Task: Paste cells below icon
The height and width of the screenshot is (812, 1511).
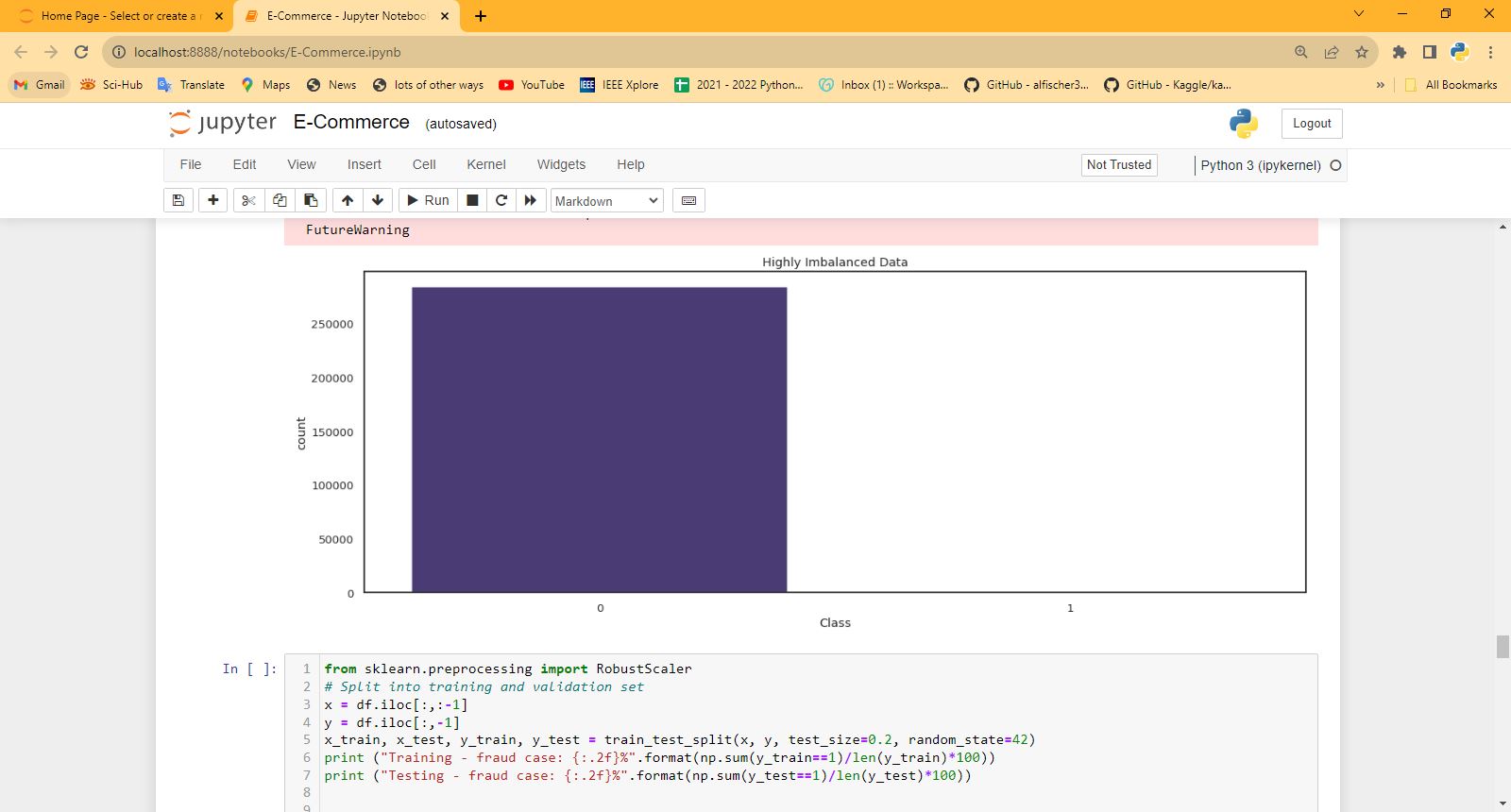Action: pyautogui.click(x=311, y=200)
